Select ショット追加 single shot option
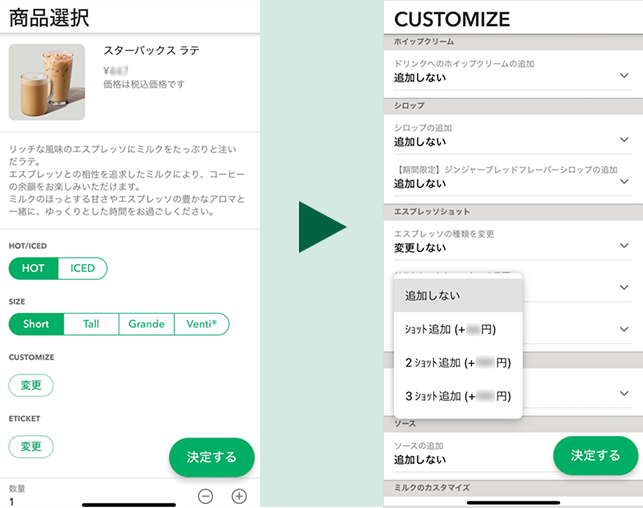Screen dimensions: 643x508 coord(458,329)
